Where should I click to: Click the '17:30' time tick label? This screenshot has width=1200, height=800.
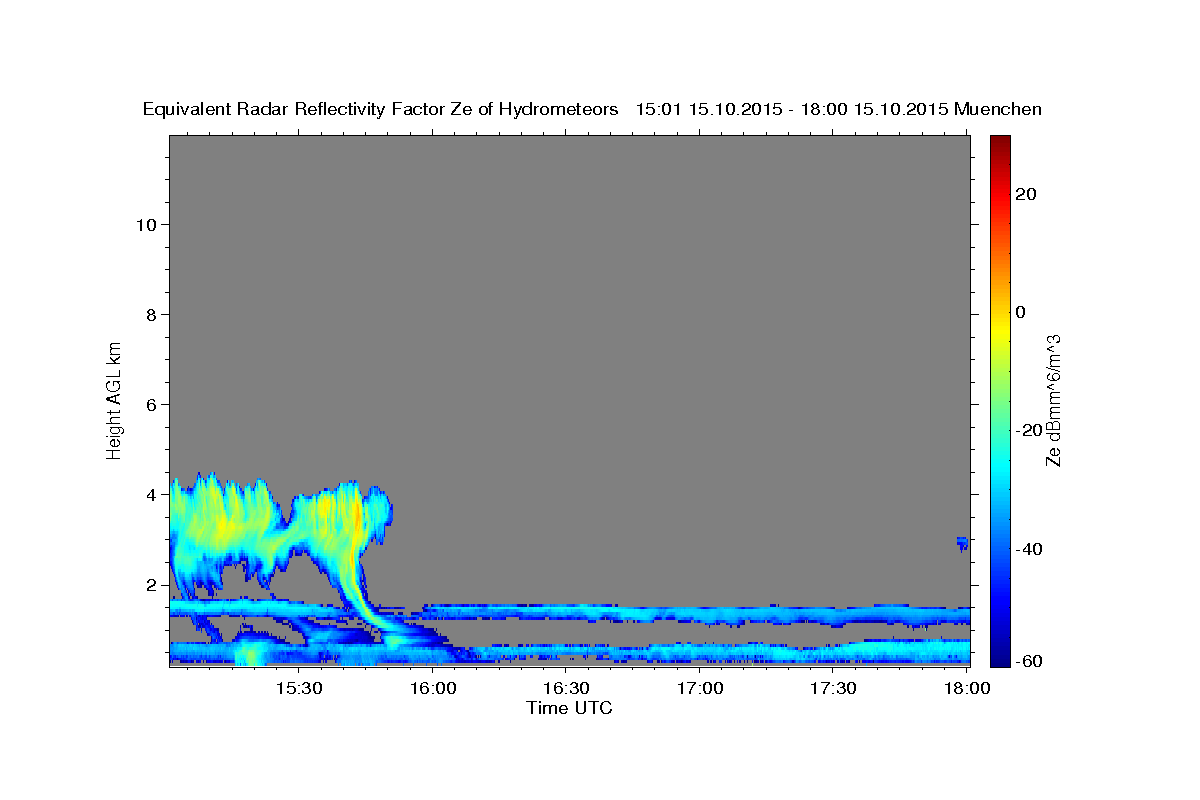pos(833,688)
